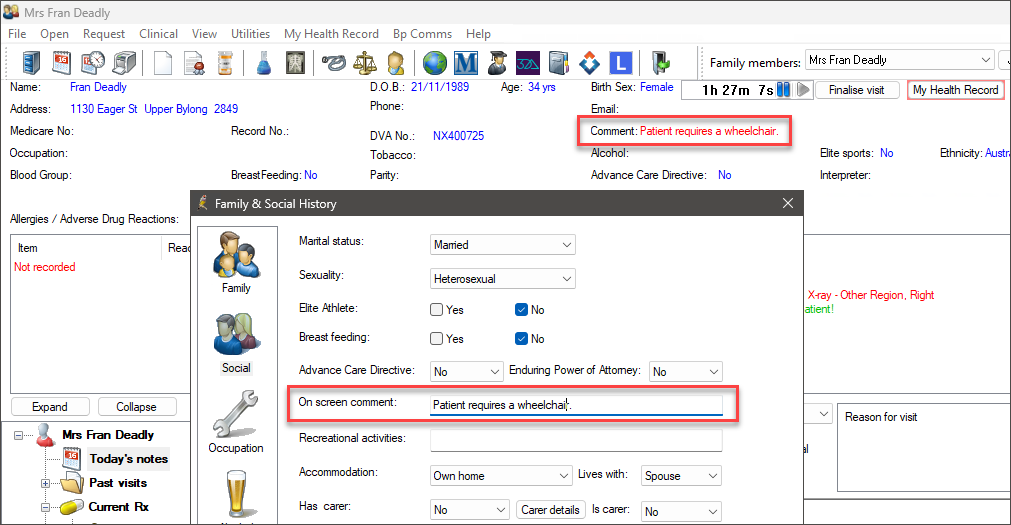Click the stethoscope icon in toolbar

[x=334, y=63]
